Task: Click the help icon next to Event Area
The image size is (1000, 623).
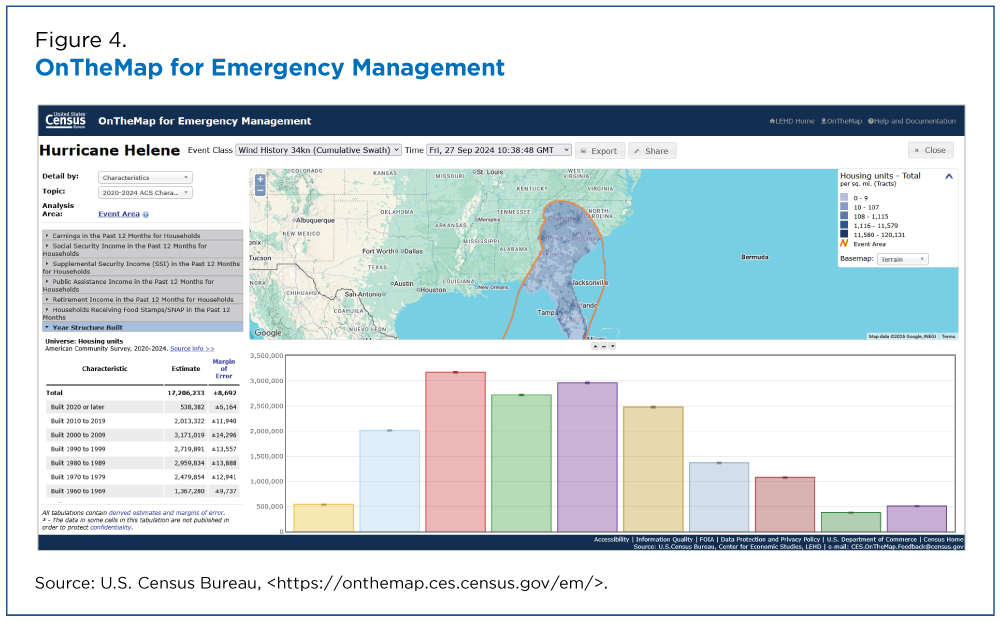Action: tap(145, 215)
